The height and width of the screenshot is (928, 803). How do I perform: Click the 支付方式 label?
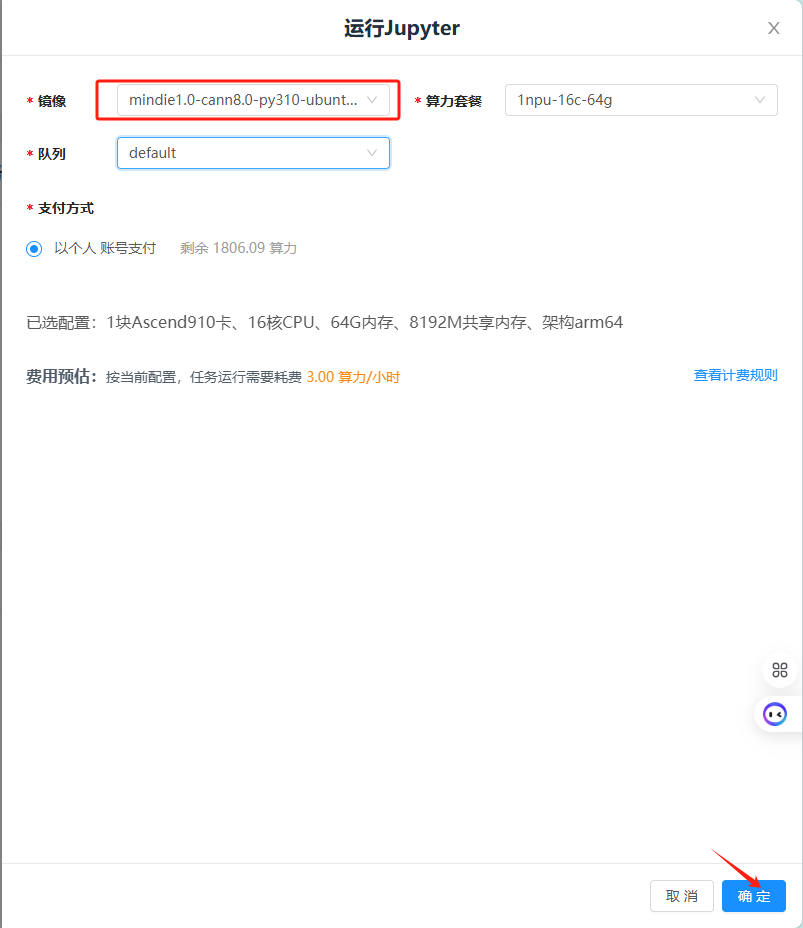66,208
